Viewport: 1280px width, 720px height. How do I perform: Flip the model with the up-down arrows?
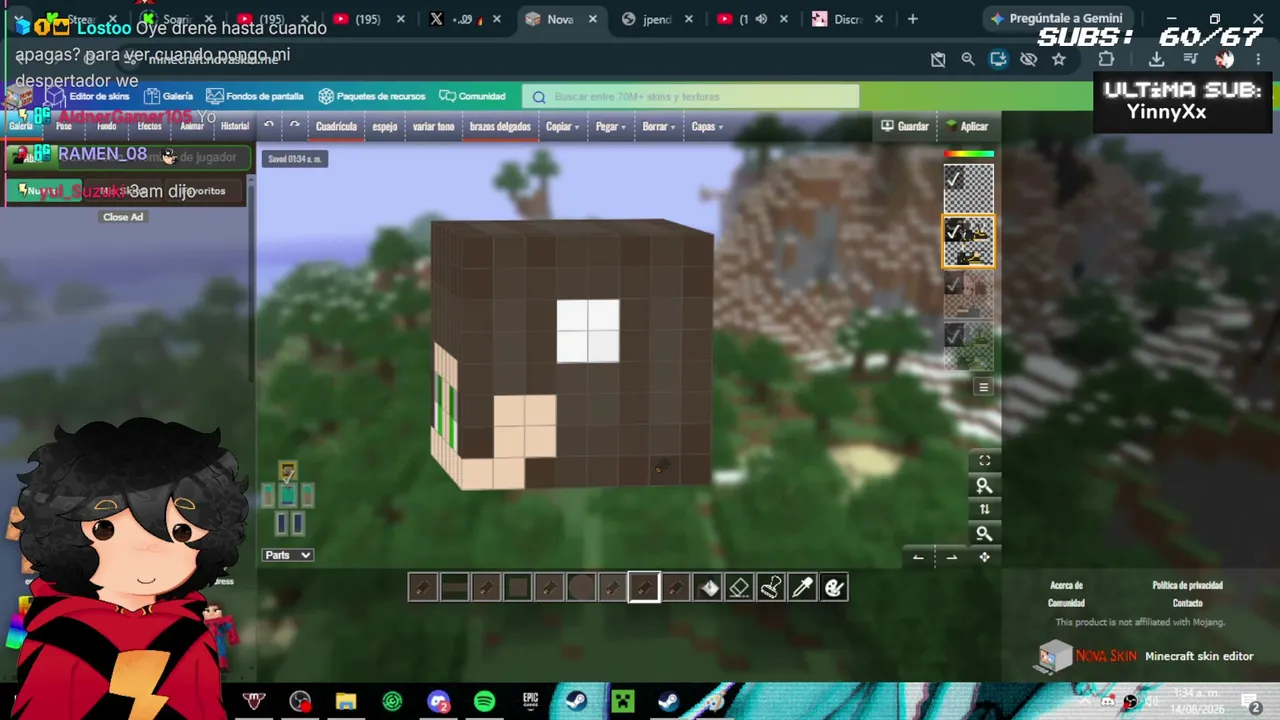pyautogui.click(x=984, y=509)
